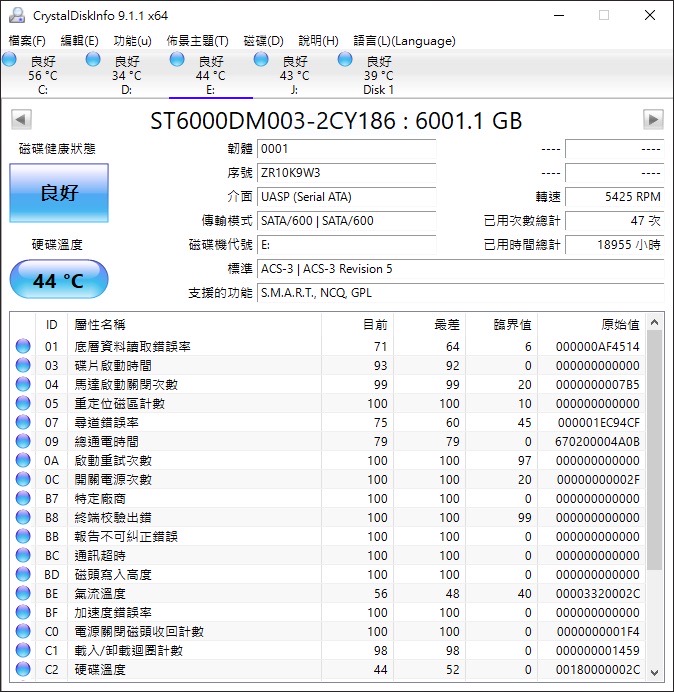Click status orb for attribute C2
The height and width of the screenshot is (692, 674).
[x=23, y=669]
